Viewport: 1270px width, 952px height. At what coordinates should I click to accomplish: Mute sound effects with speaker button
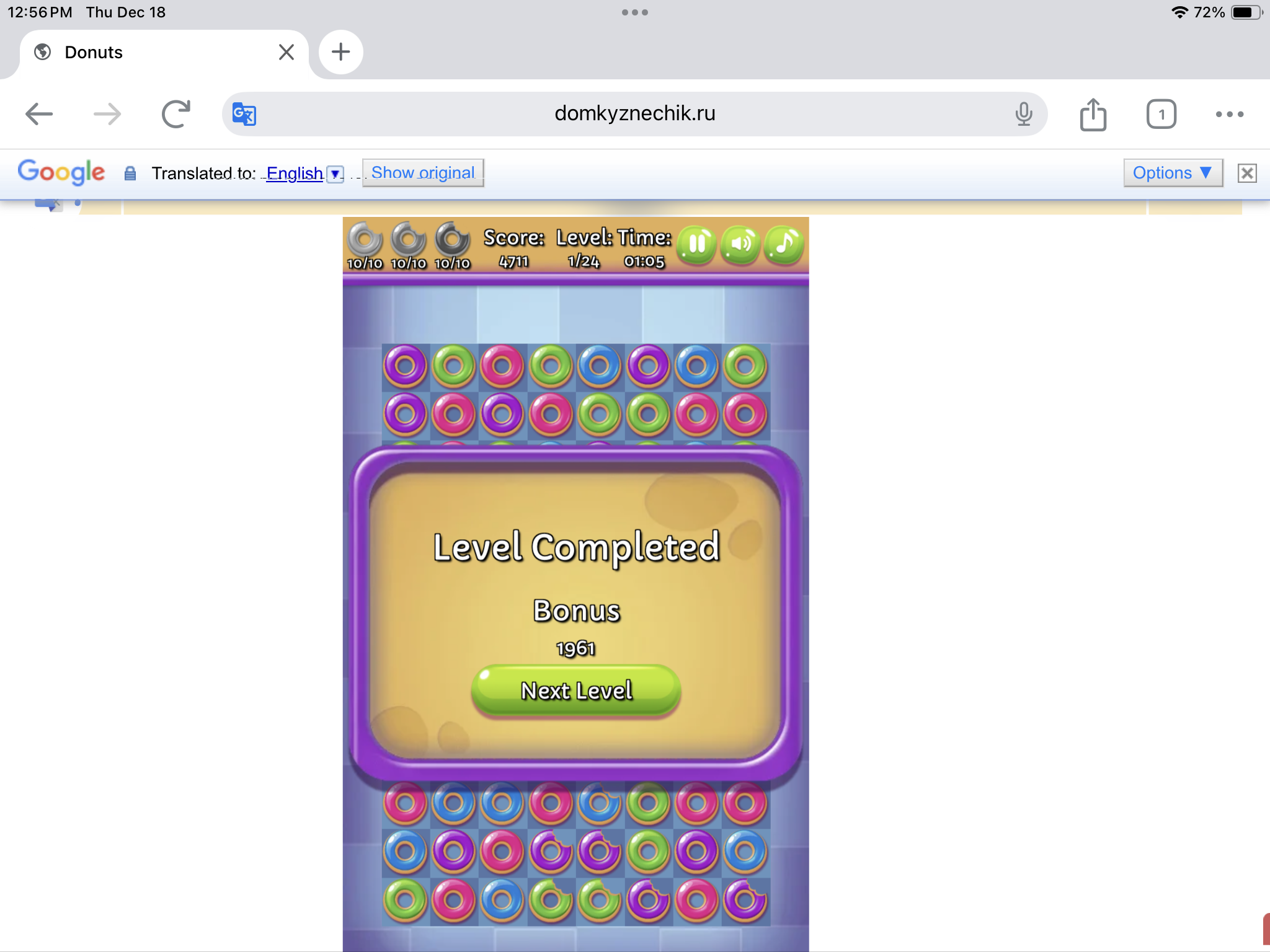(740, 244)
